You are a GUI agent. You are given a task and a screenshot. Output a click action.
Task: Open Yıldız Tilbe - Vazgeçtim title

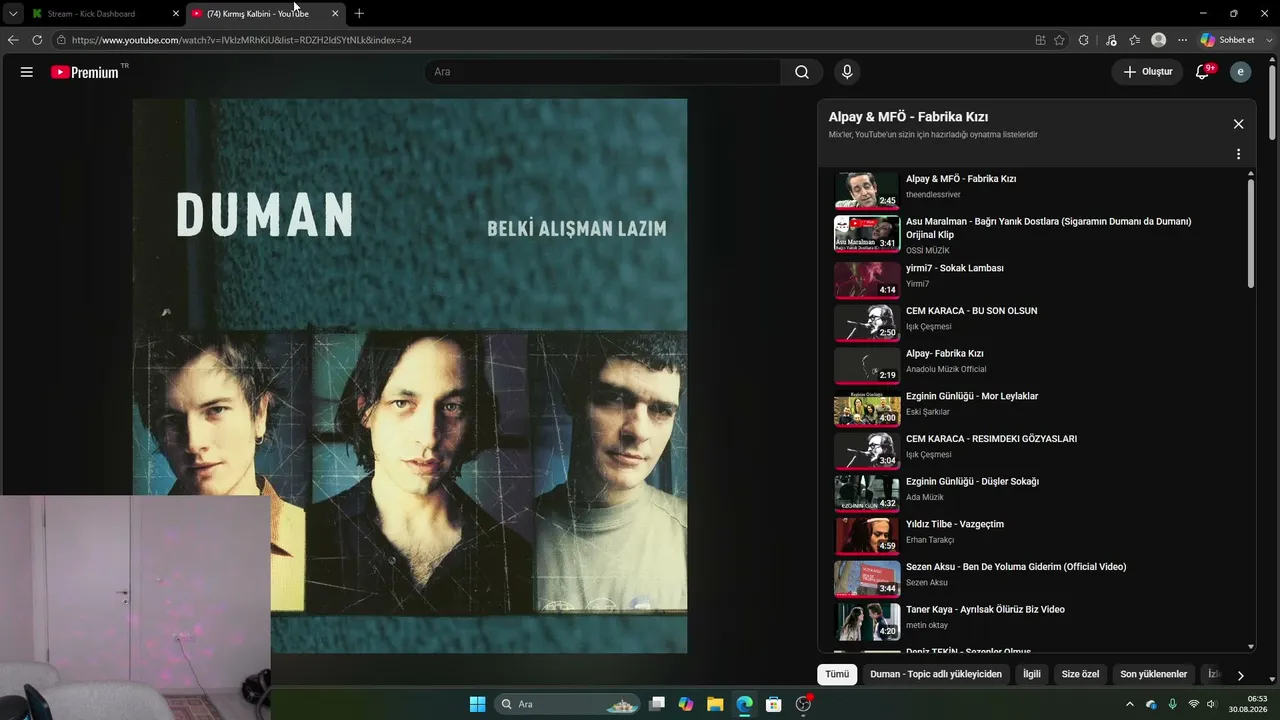pos(955,524)
